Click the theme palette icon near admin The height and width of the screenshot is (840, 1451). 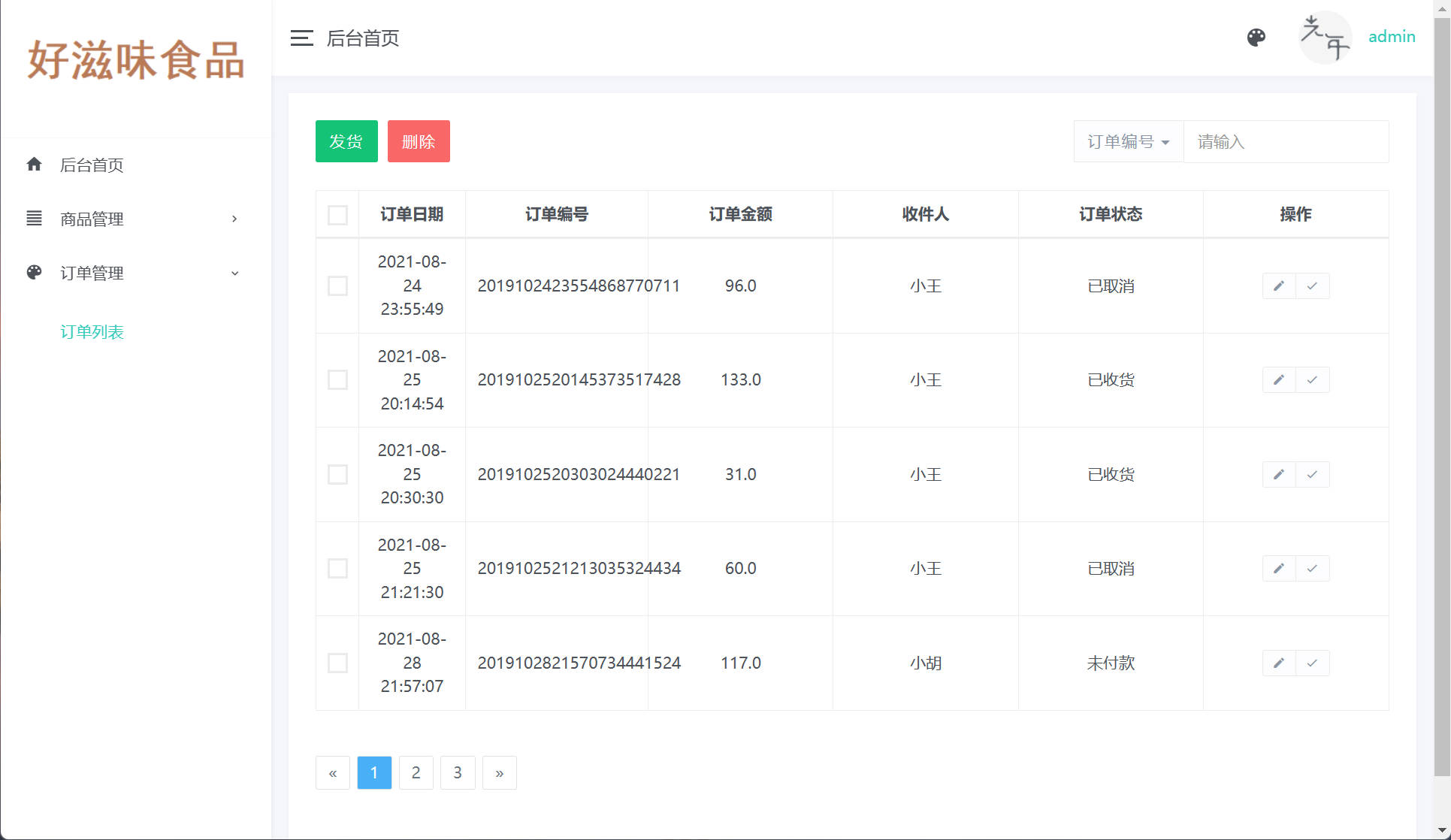1256,37
